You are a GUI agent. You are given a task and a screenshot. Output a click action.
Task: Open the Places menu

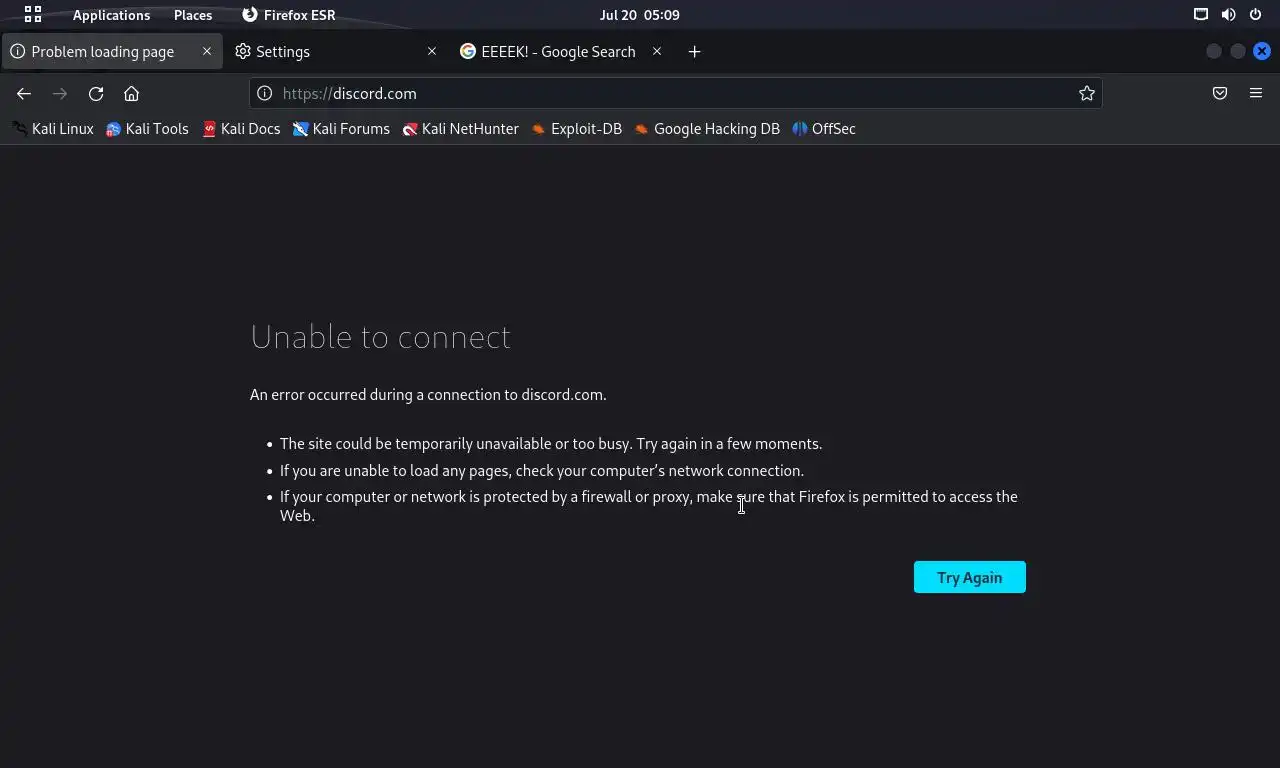click(x=193, y=15)
